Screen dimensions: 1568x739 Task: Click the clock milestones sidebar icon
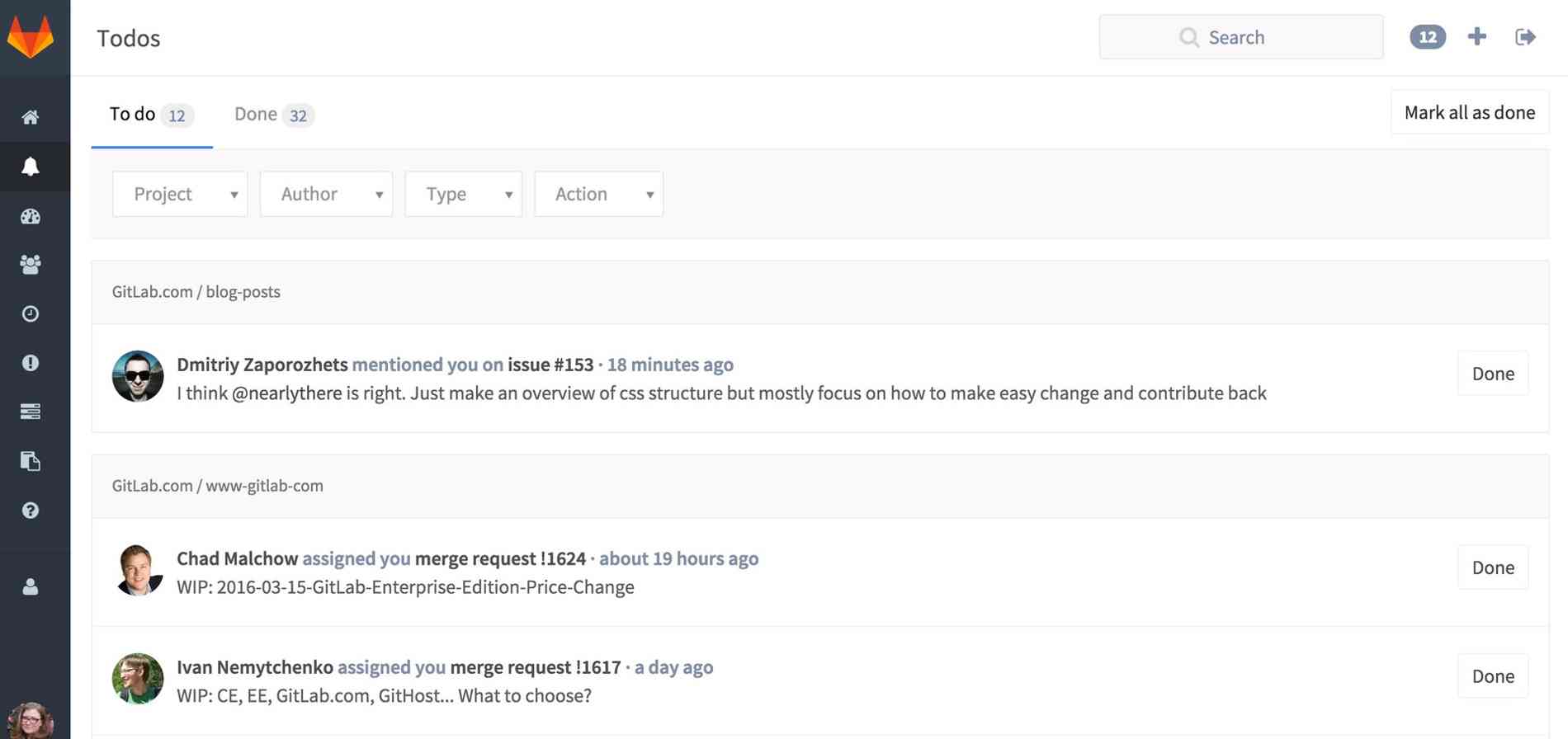[31, 314]
